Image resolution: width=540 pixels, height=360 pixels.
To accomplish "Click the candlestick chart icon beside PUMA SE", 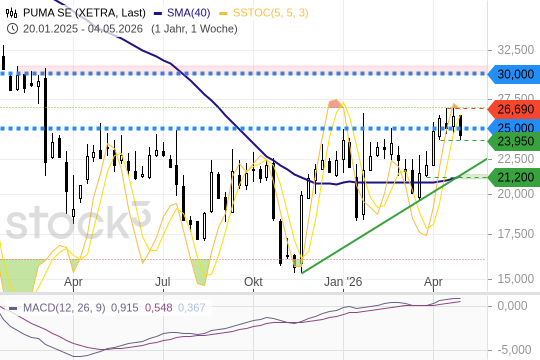I will (x=11, y=13).
